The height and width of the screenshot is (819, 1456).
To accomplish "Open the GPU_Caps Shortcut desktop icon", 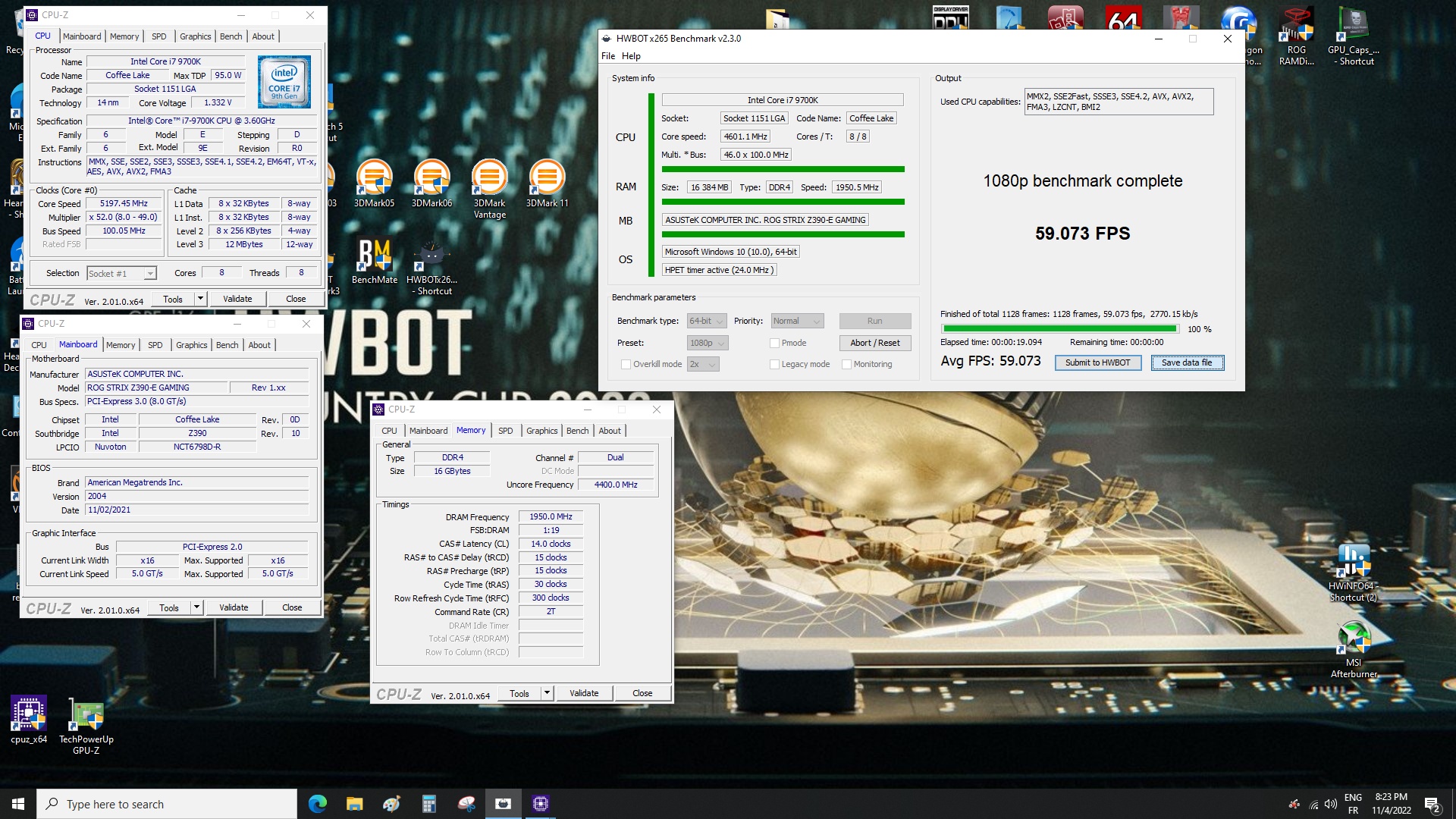I will pyautogui.click(x=1354, y=36).
